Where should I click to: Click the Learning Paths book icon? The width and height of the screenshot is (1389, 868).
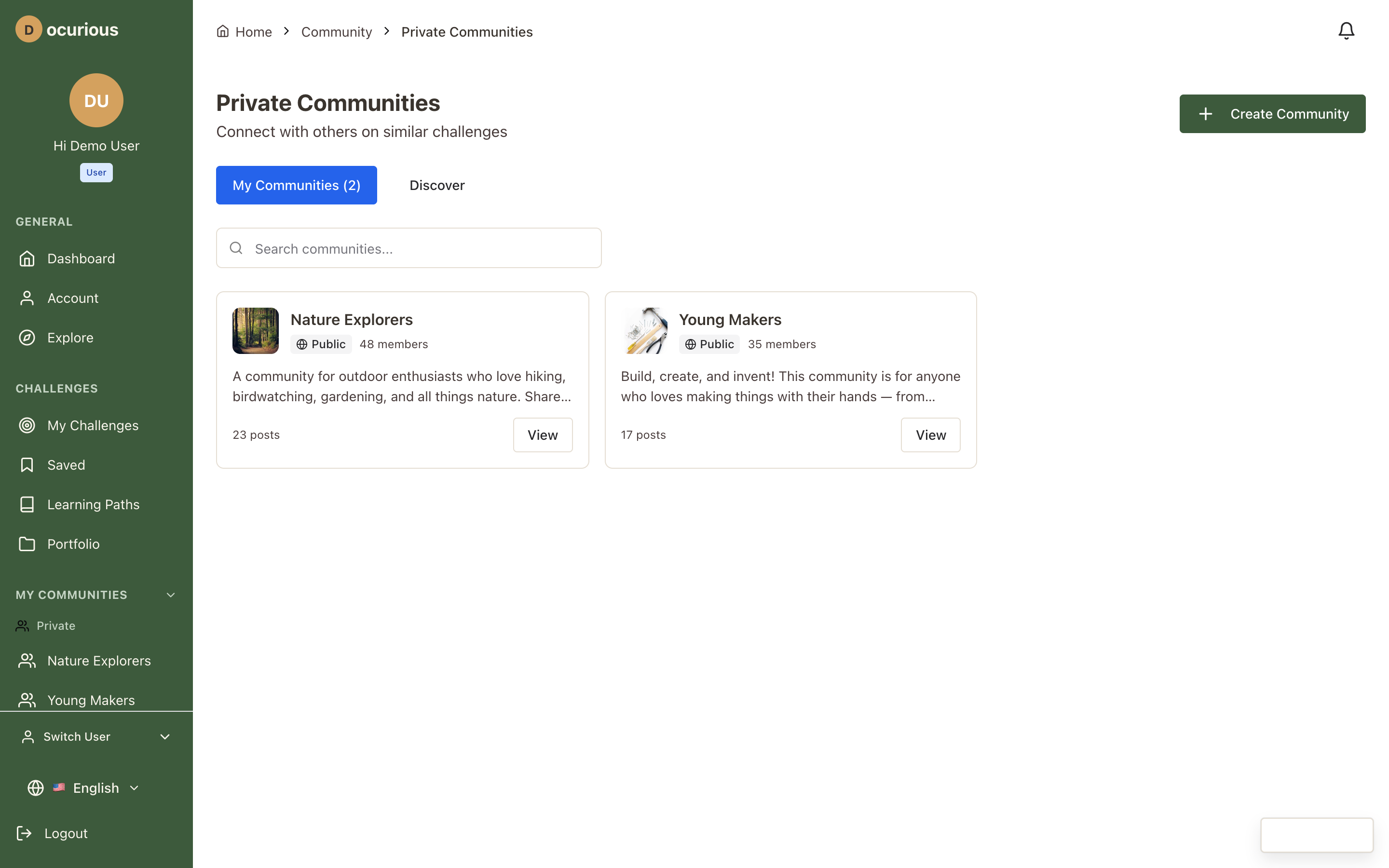tap(27, 504)
